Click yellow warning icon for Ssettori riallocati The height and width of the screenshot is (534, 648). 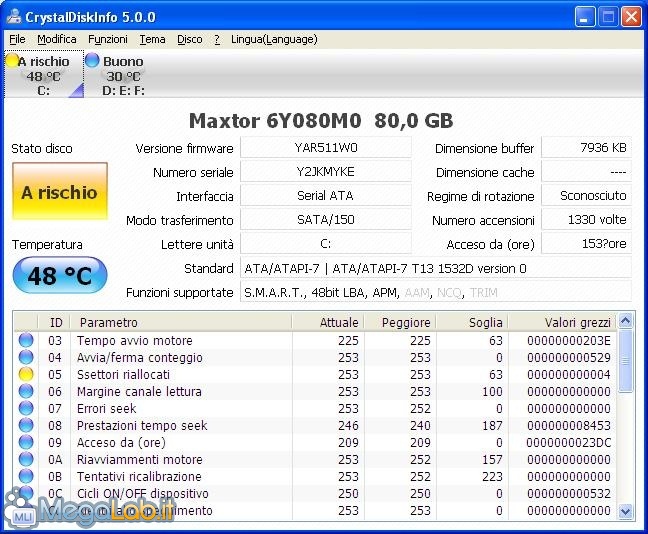point(26,374)
